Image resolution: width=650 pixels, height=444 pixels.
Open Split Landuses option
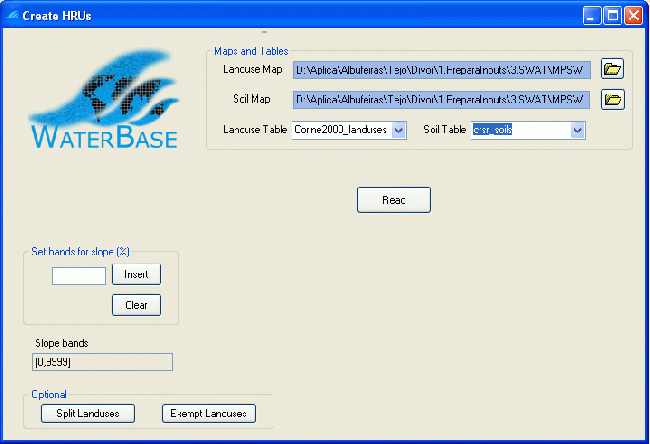pyautogui.click(x=88, y=413)
